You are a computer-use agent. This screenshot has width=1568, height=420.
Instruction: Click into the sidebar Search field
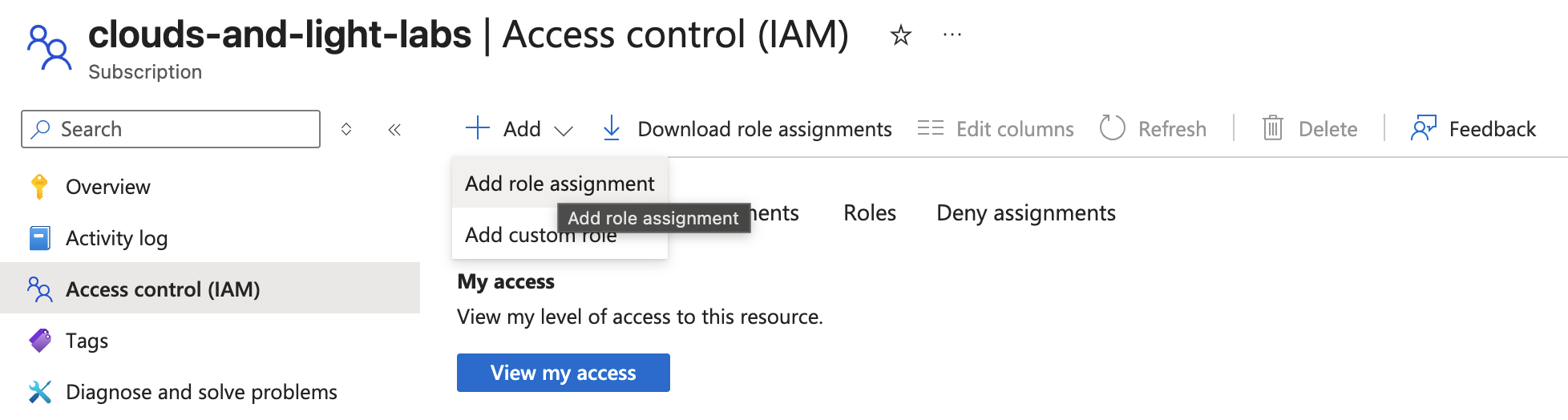click(171, 129)
